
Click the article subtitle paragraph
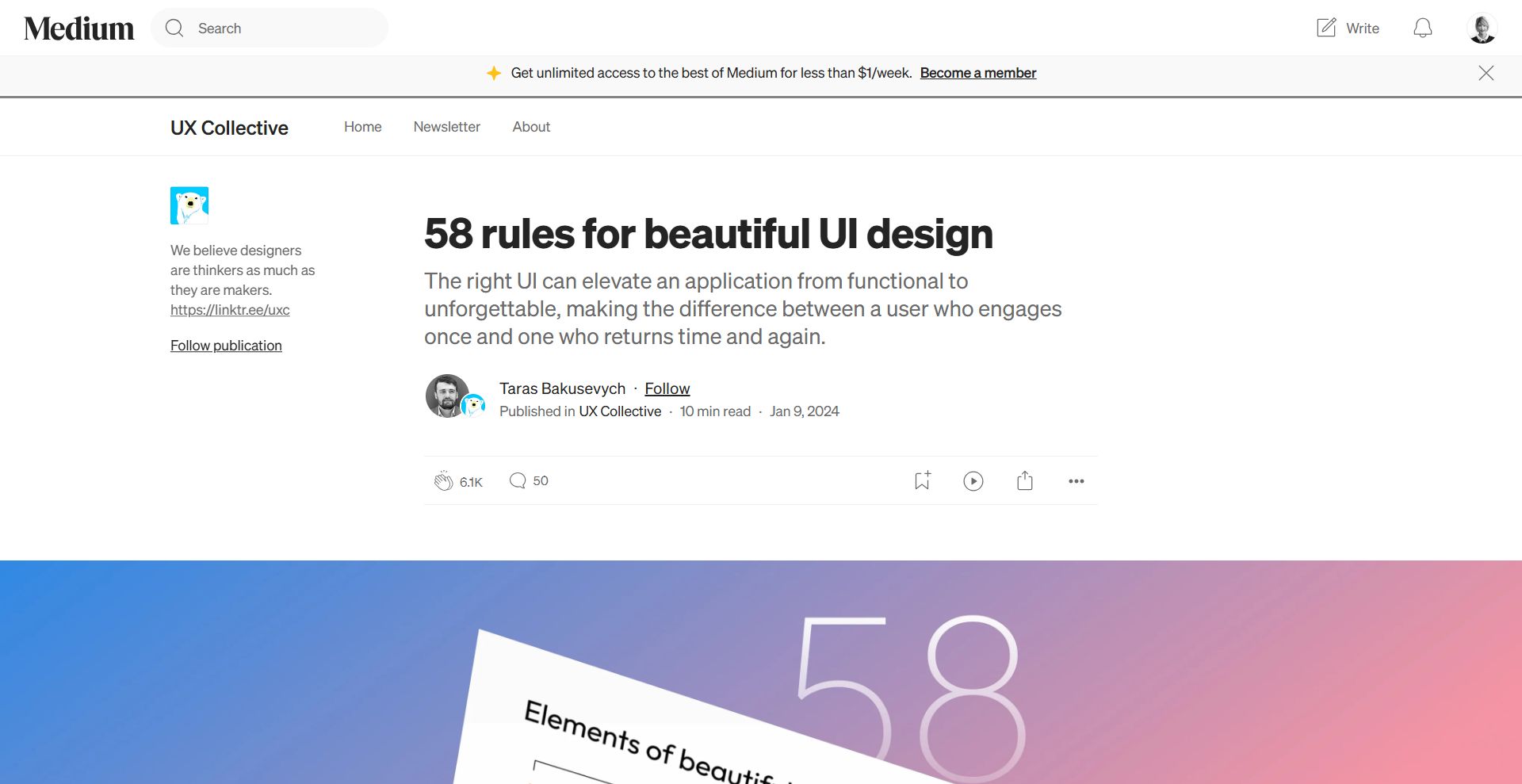point(743,308)
